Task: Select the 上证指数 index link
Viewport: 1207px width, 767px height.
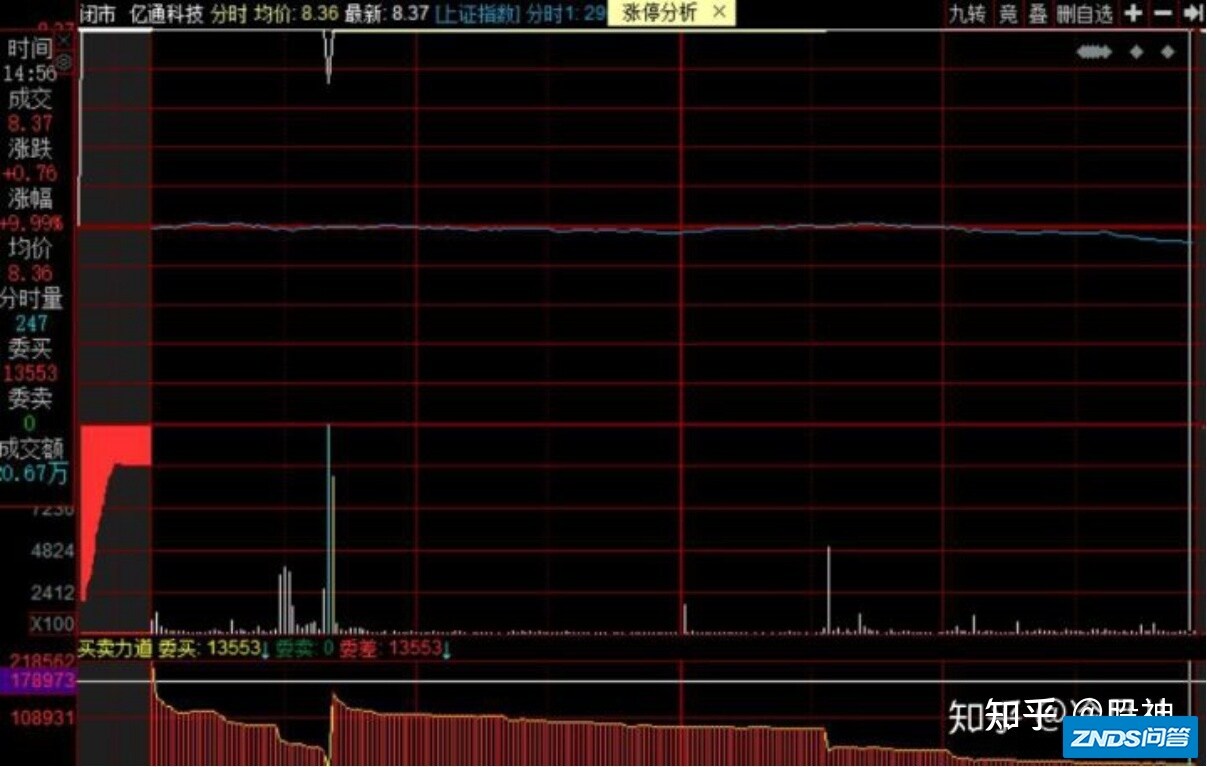Action: [x=476, y=13]
